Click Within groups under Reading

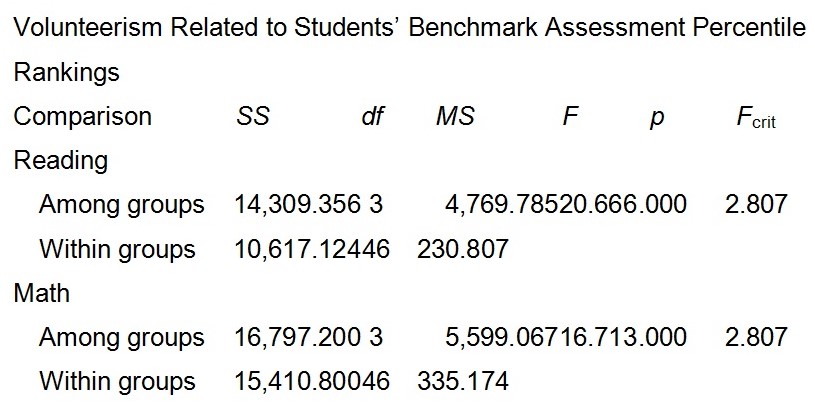tap(117, 249)
